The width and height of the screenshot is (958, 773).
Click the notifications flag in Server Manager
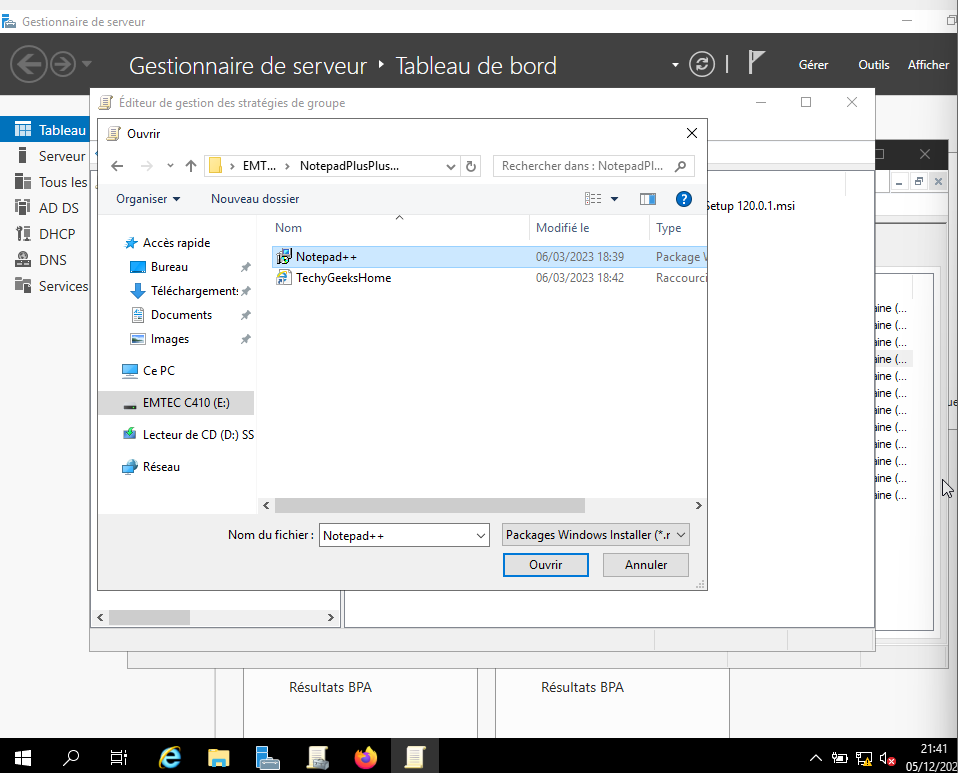[x=756, y=64]
